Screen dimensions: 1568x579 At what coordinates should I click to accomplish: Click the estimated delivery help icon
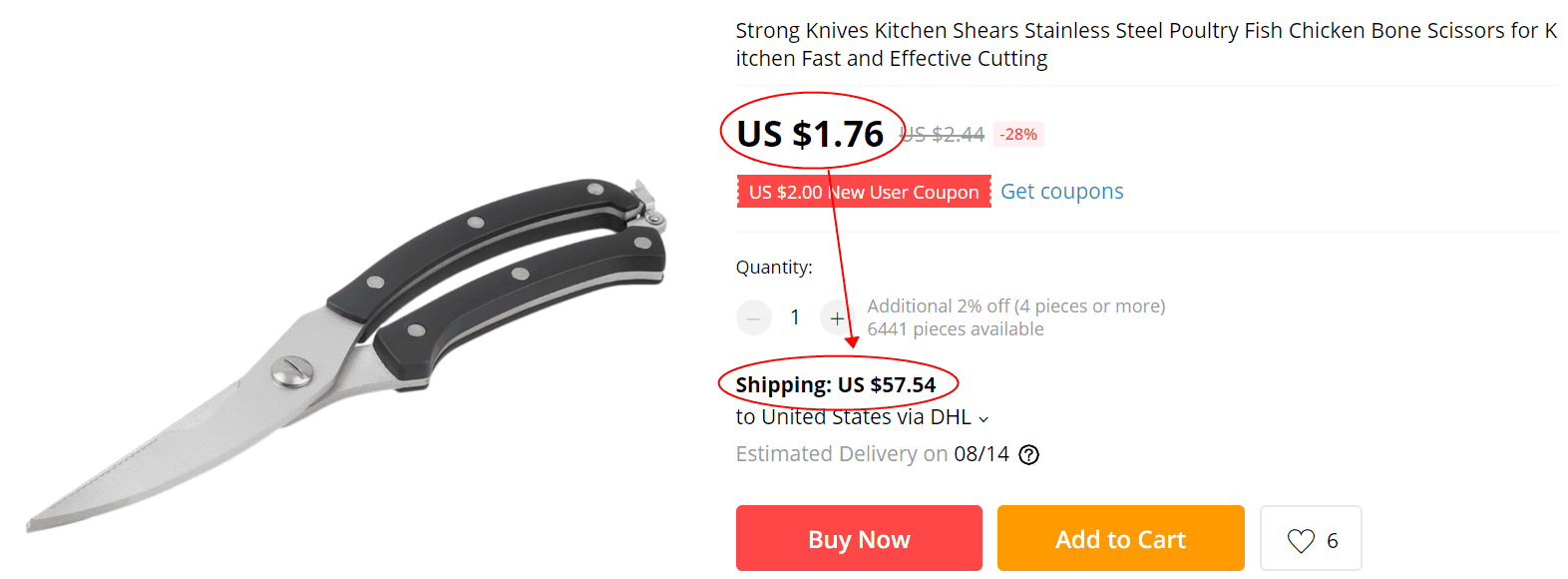[x=1028, y=455]
